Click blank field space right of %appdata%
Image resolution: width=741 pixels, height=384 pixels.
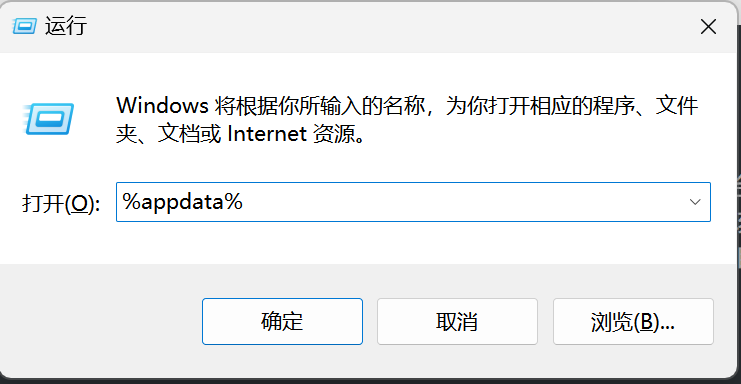461,202
